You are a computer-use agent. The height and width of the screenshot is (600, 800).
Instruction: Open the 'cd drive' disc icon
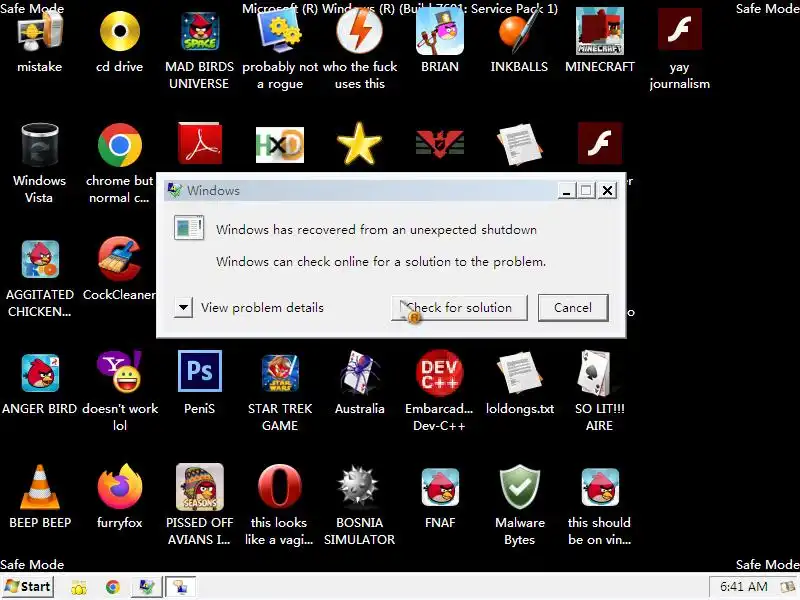pyautogui.click(x=120, y=32)
